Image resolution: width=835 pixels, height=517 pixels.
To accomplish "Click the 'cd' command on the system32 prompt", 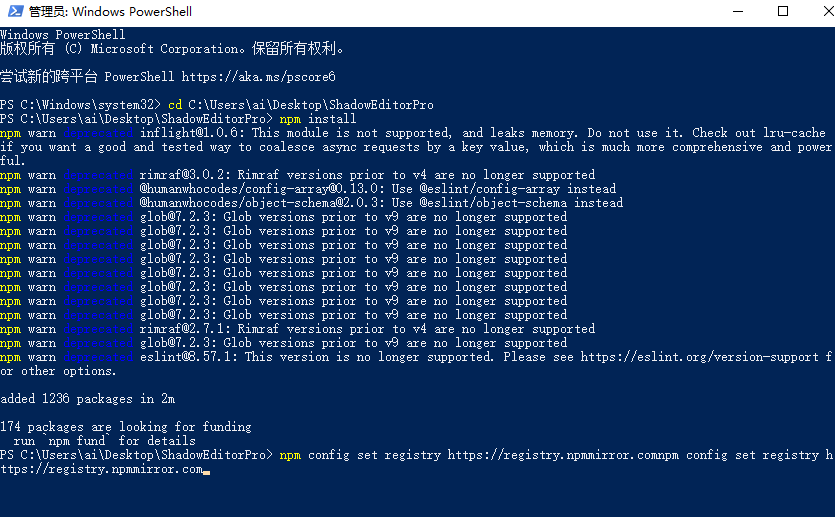I will tap(174, 105).
